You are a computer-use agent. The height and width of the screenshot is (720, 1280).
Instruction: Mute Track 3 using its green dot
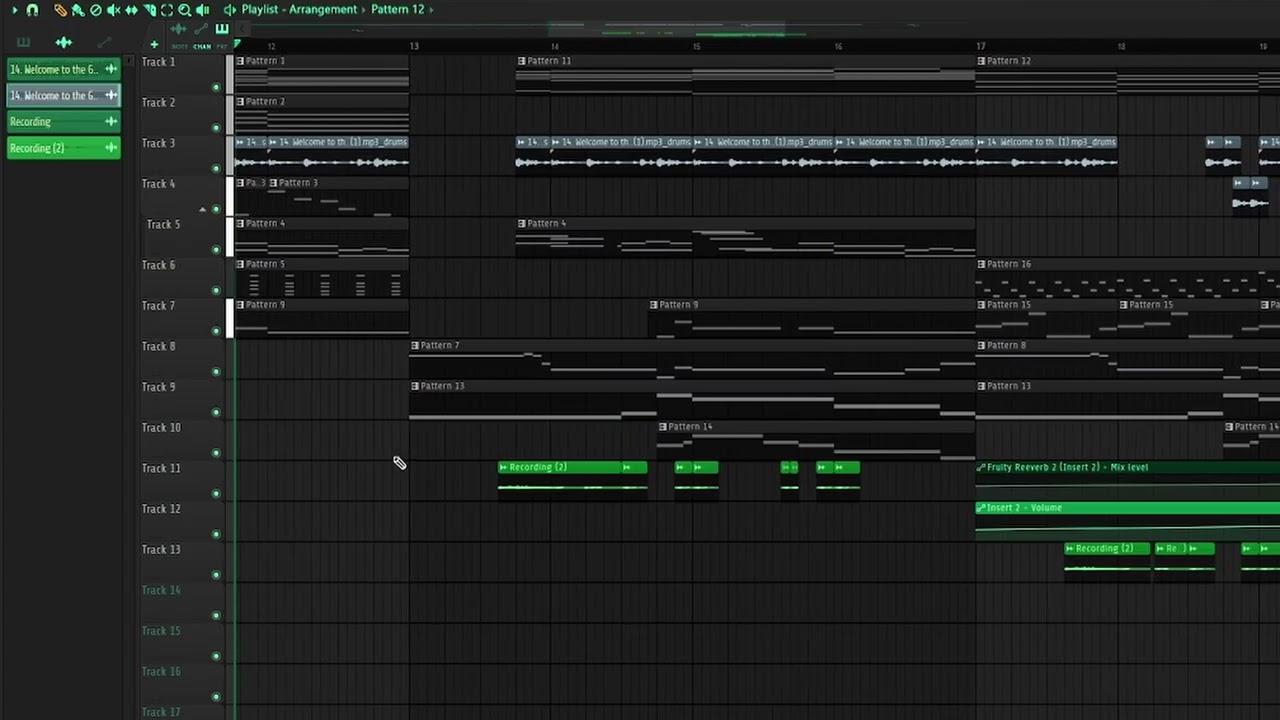(x=216, y=169)
